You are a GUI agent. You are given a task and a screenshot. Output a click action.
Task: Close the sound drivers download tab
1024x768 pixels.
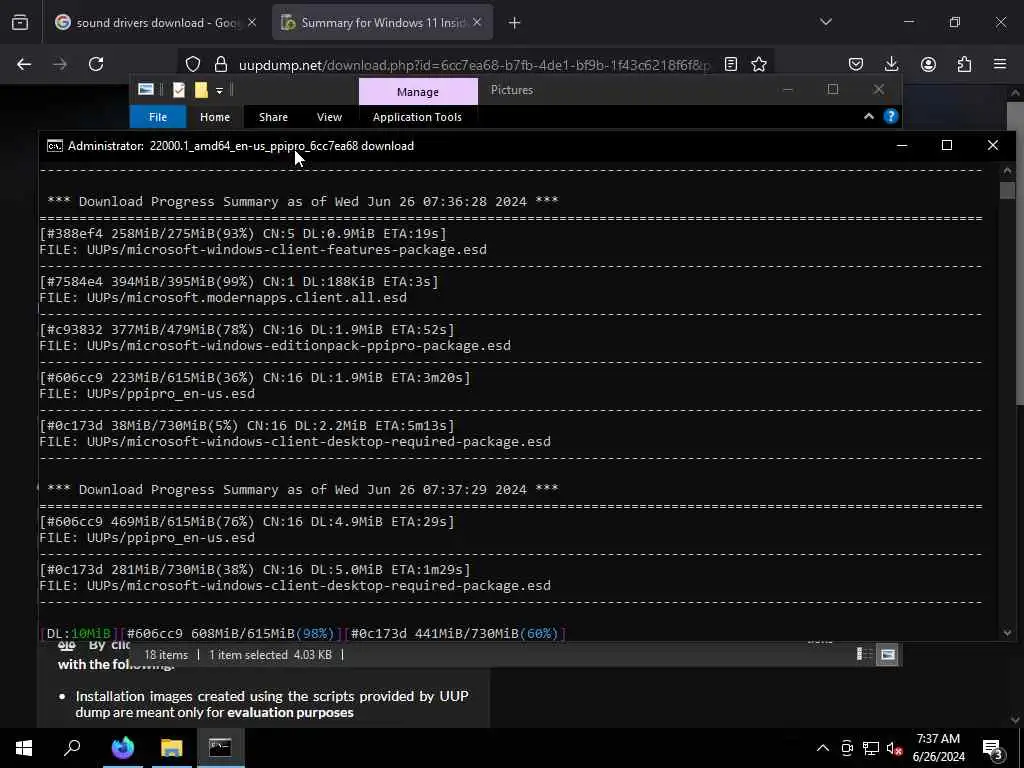(x=252, y=23)
